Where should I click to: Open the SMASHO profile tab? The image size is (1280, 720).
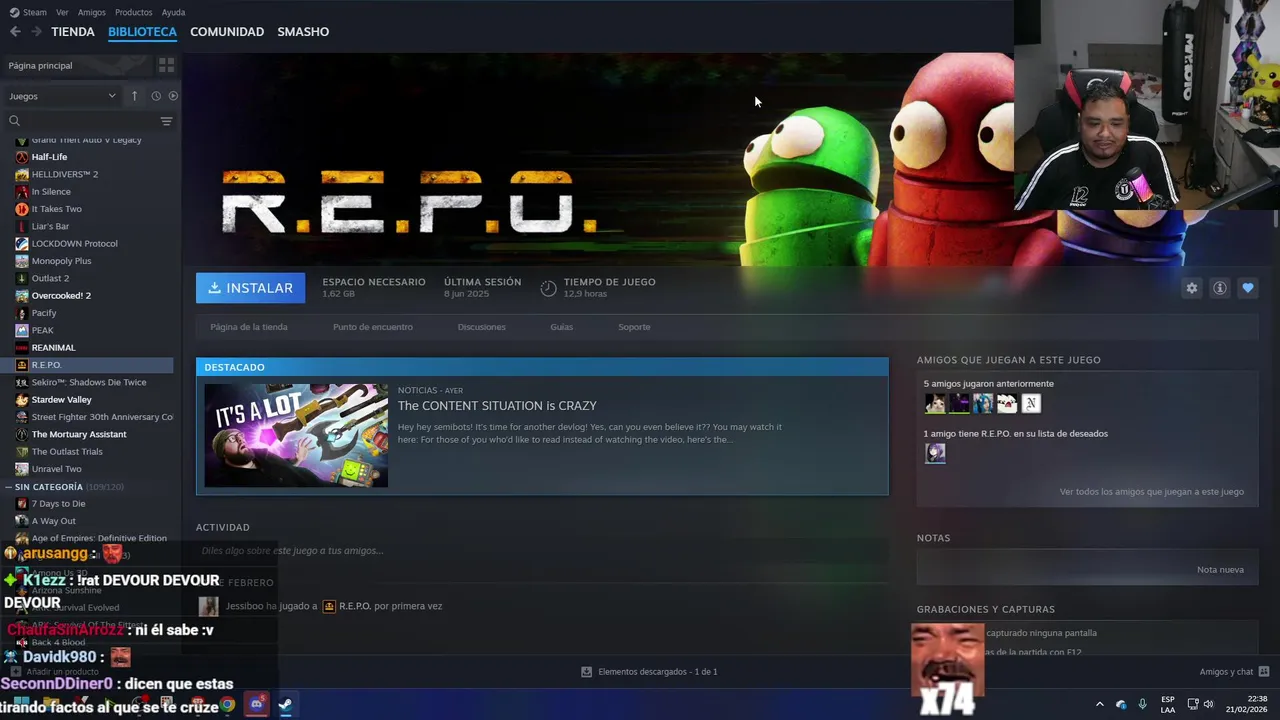coord(303,32)
